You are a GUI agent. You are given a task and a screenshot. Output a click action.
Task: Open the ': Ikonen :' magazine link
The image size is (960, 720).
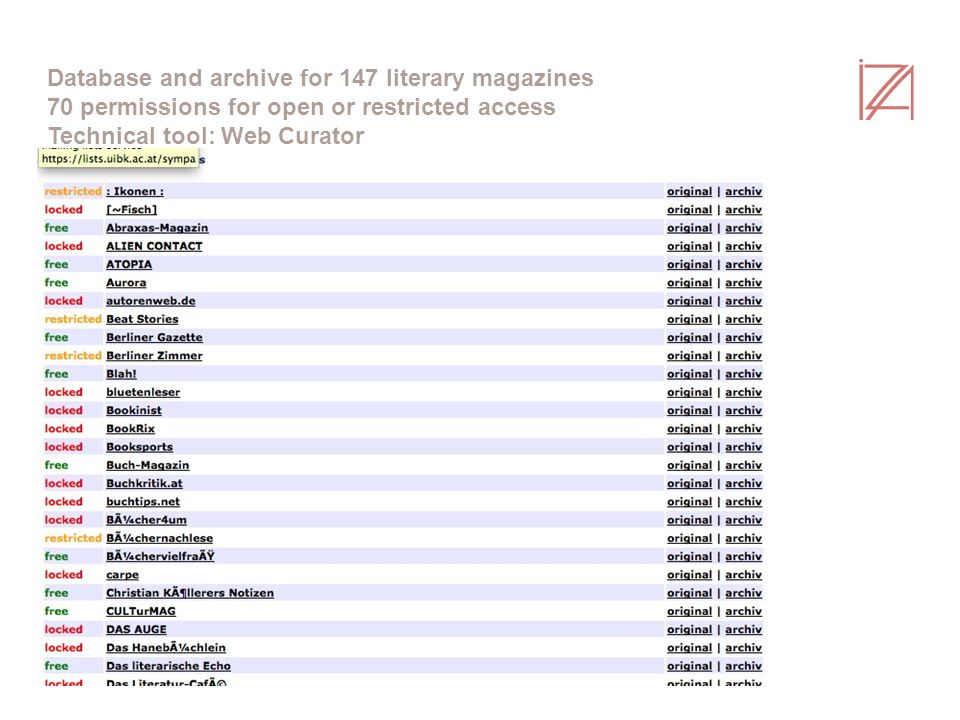pyautogui.click(x=135, y=192)
